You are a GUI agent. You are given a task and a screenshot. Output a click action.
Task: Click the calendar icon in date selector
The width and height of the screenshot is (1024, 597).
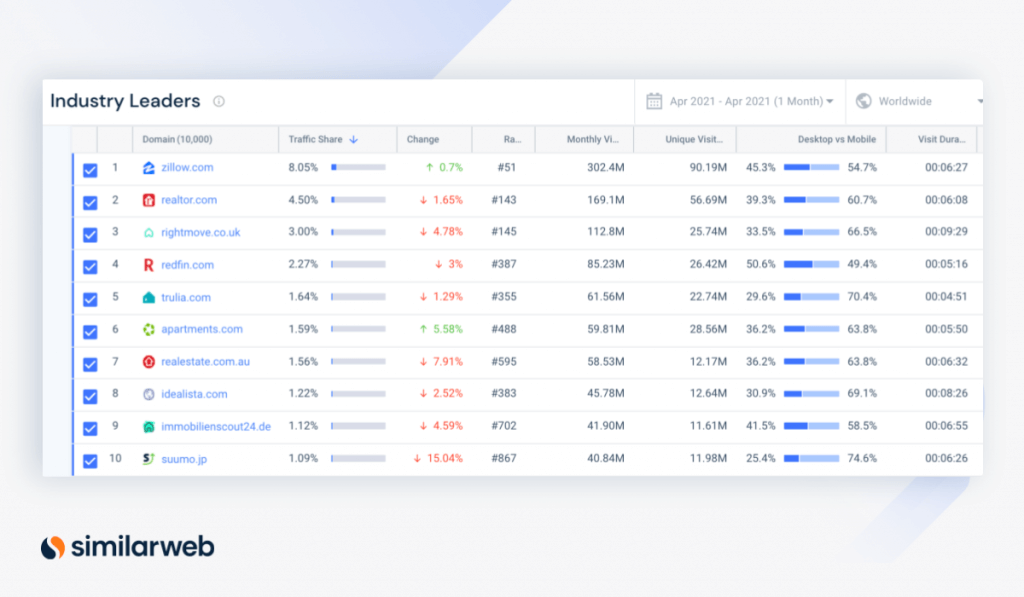point(654,101)
